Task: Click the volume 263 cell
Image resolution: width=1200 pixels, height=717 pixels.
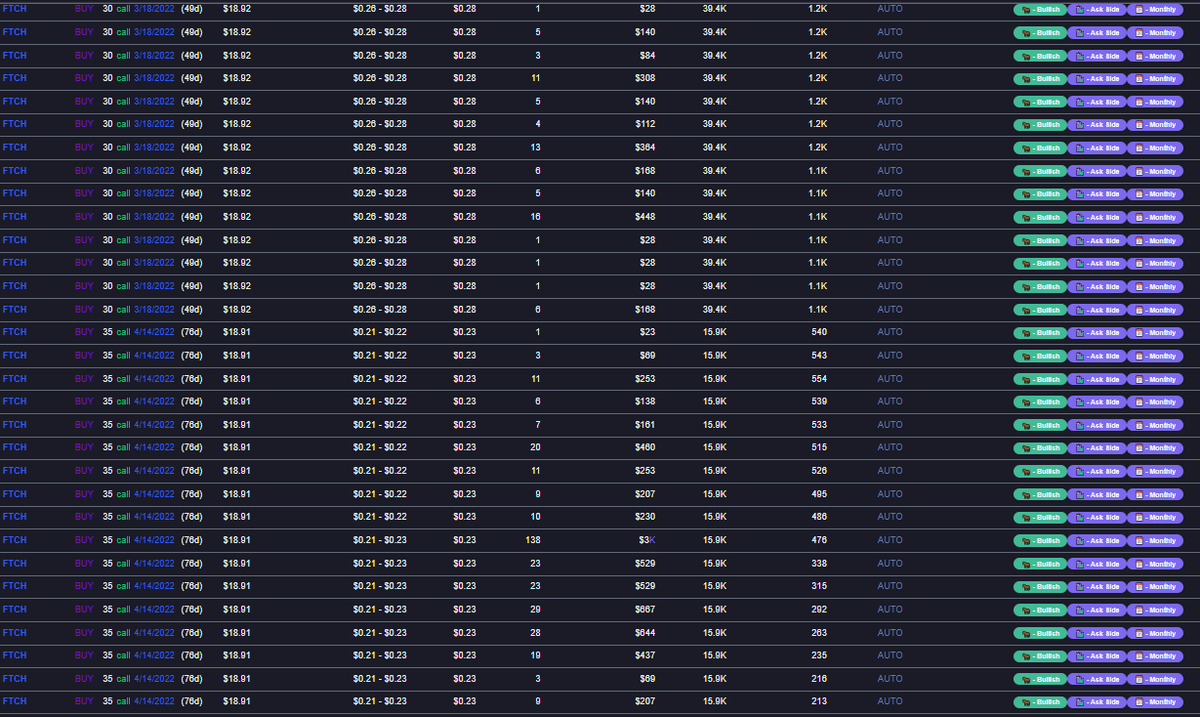Action: (x=818, y=632)
